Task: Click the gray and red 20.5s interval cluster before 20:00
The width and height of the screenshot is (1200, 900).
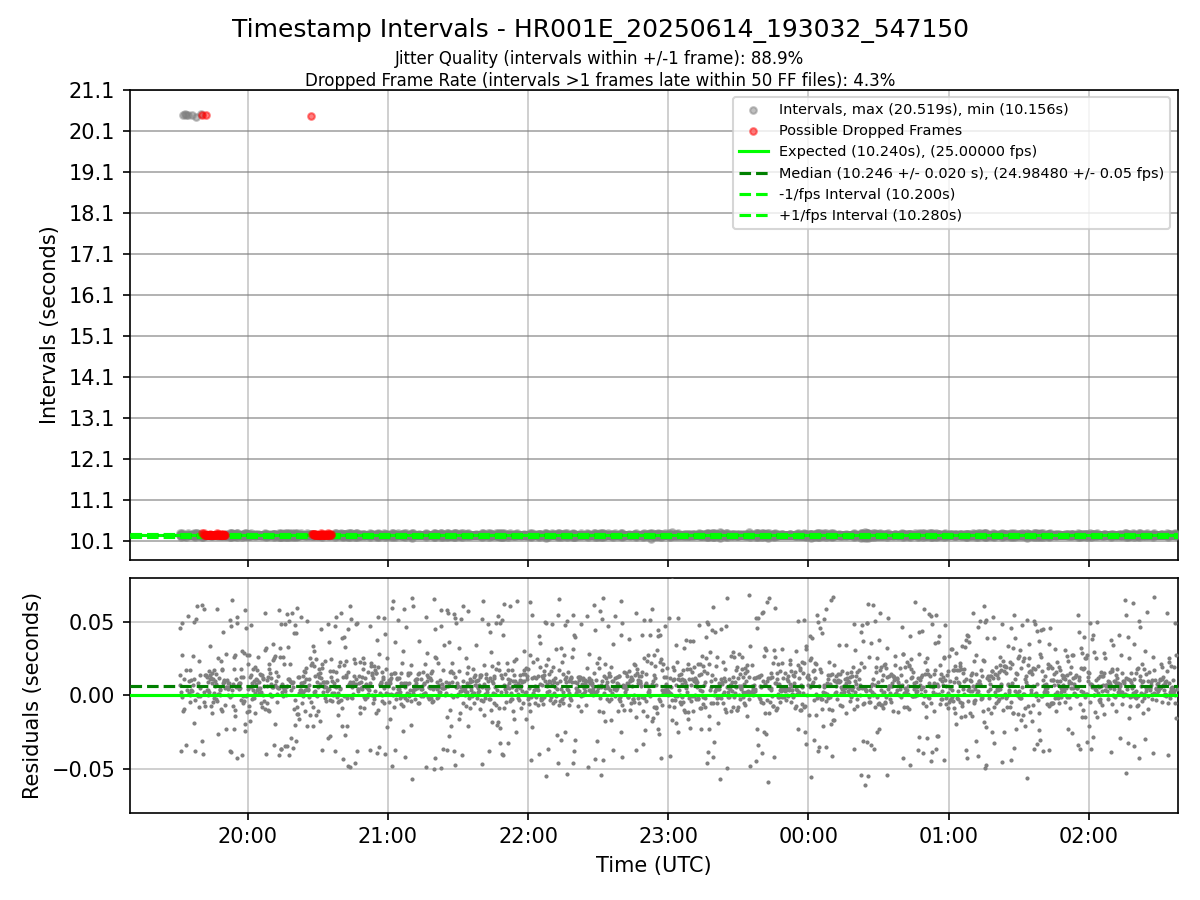Action: tap(194, 115)
